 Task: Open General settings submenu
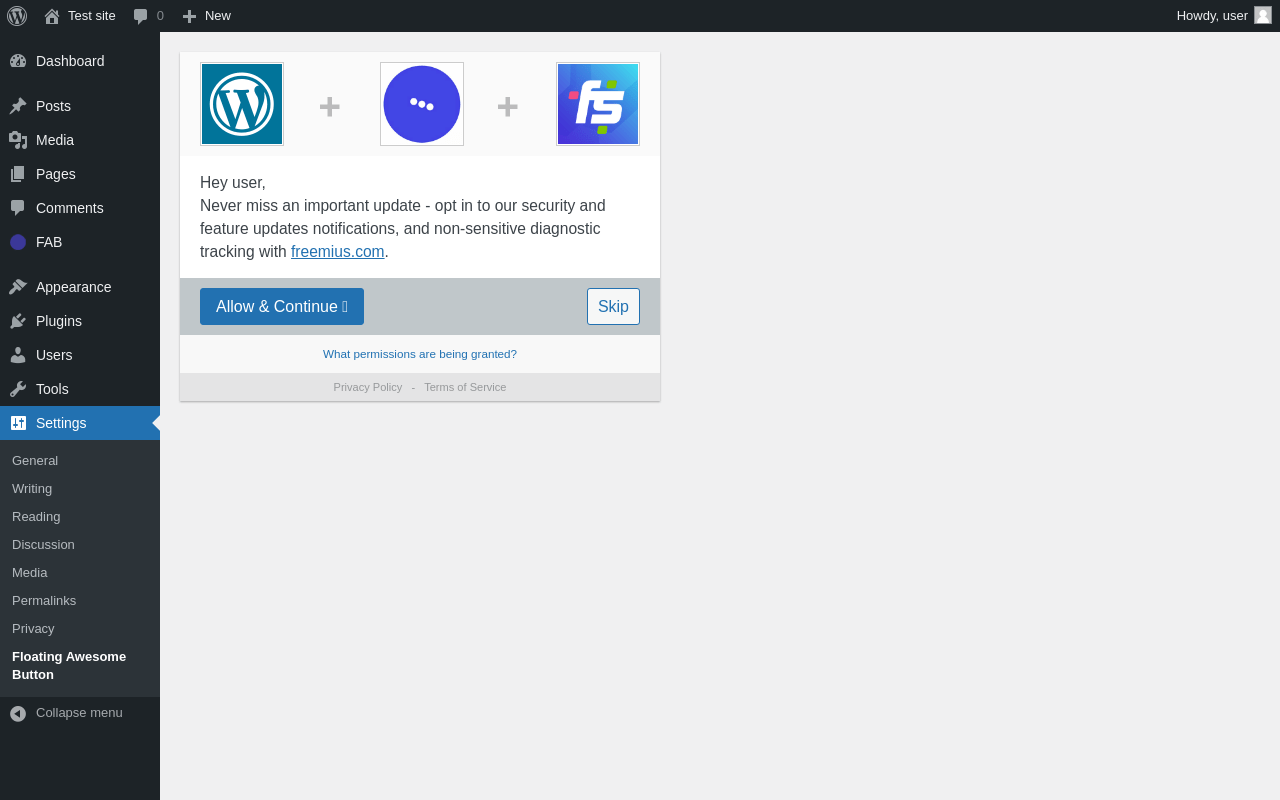[80, 461]
